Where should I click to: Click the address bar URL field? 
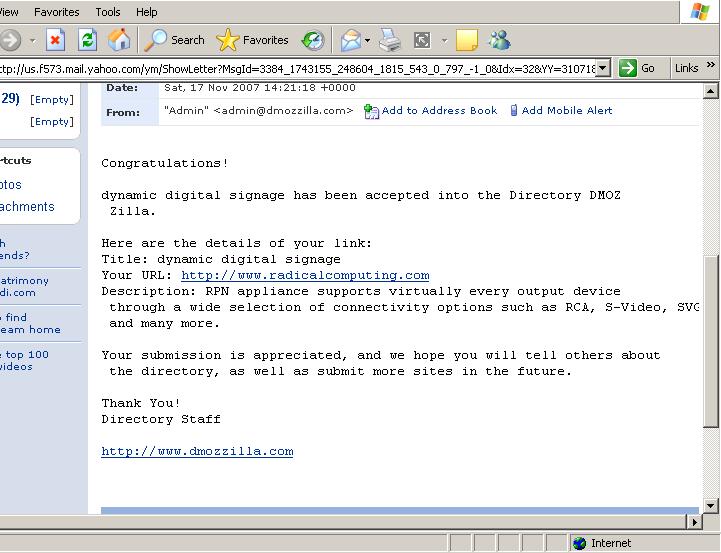[298, 68]
